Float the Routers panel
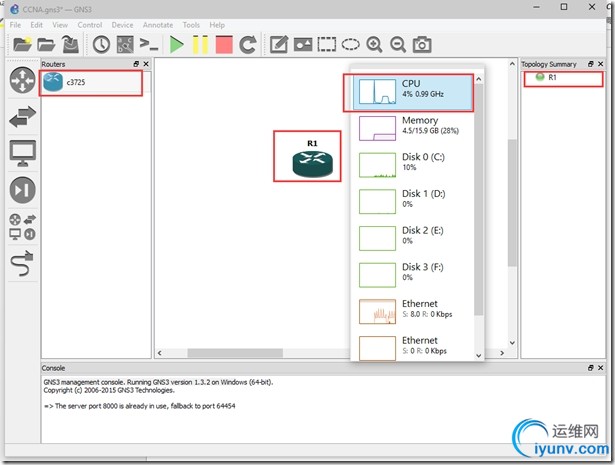615x465 pixels. pos(136,64)
